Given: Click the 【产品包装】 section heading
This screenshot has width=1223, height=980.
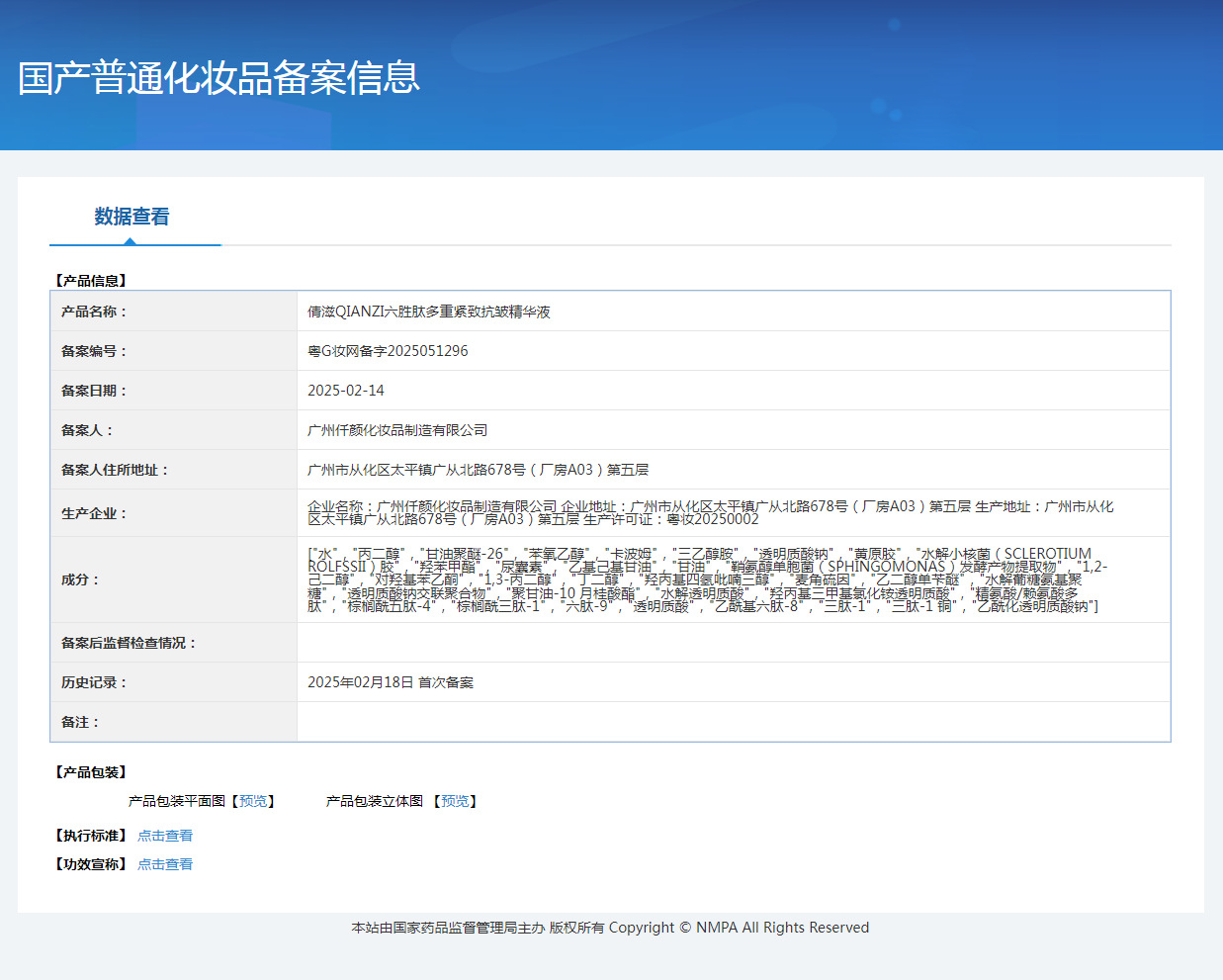Looking at the screenshot, I should (x=91, y=772).
